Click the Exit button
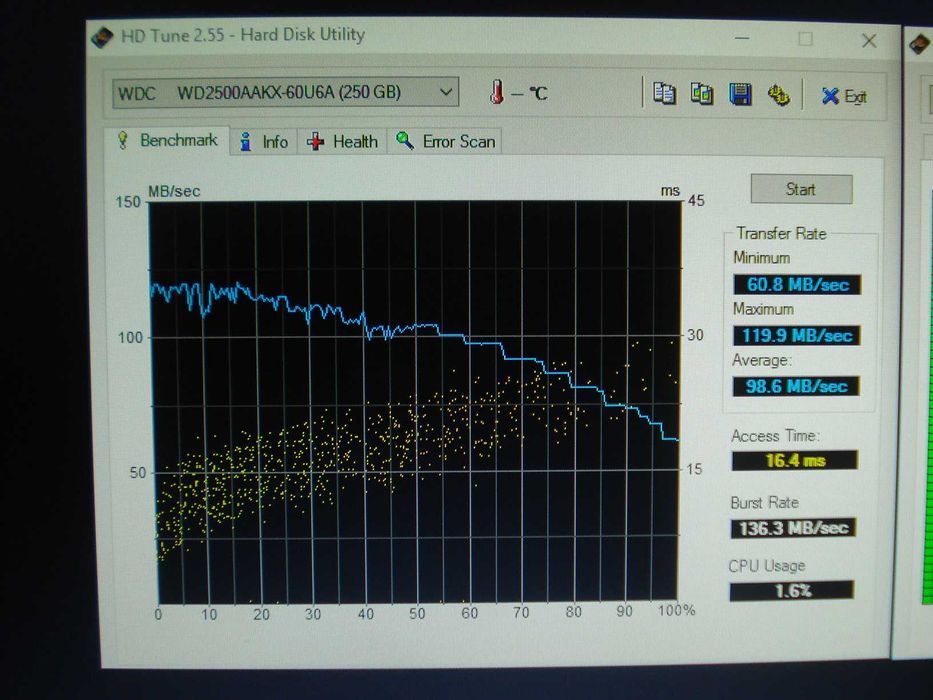This screenshot has height=700, width=933. pos(843,96)
